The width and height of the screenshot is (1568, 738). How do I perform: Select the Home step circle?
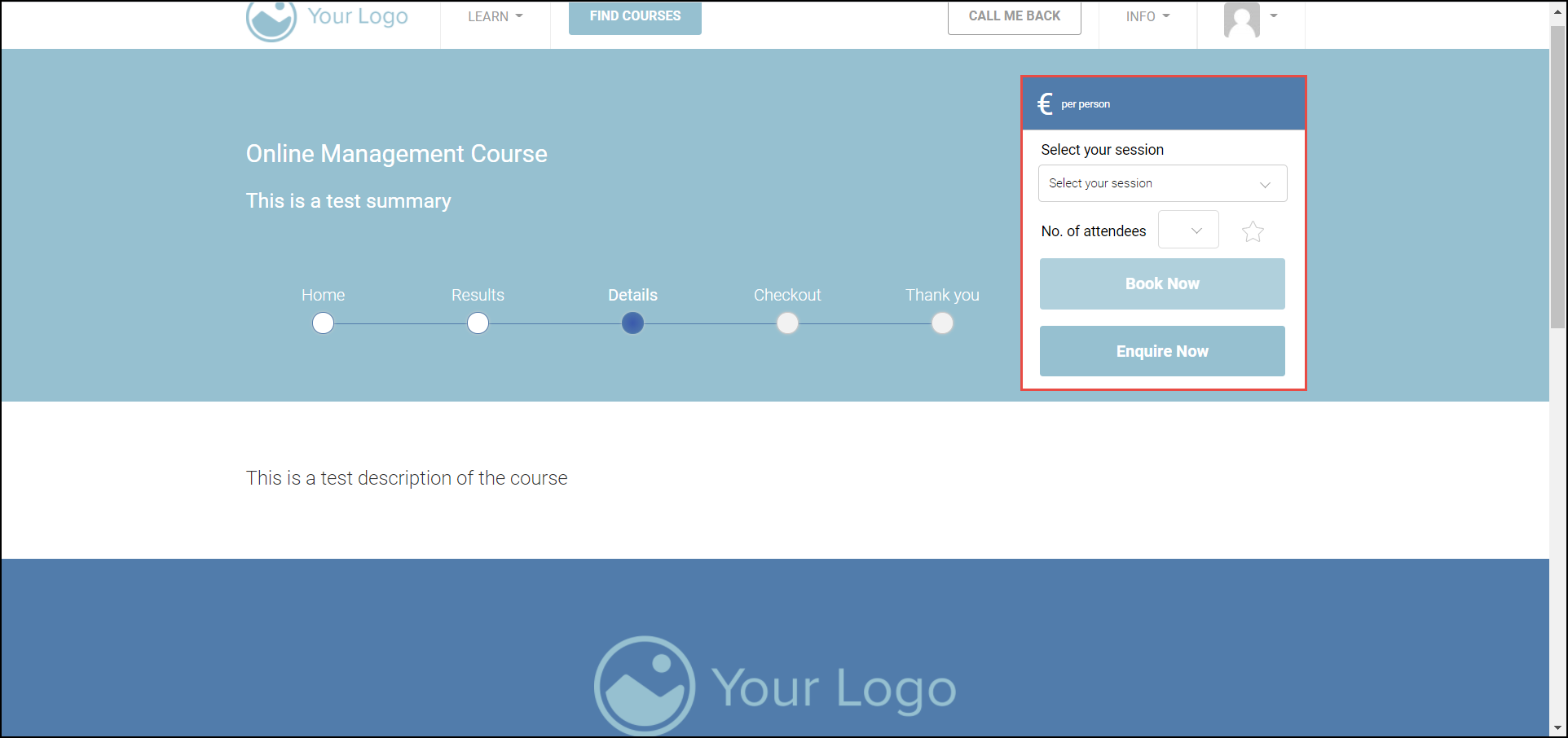(x=324, y=323)
